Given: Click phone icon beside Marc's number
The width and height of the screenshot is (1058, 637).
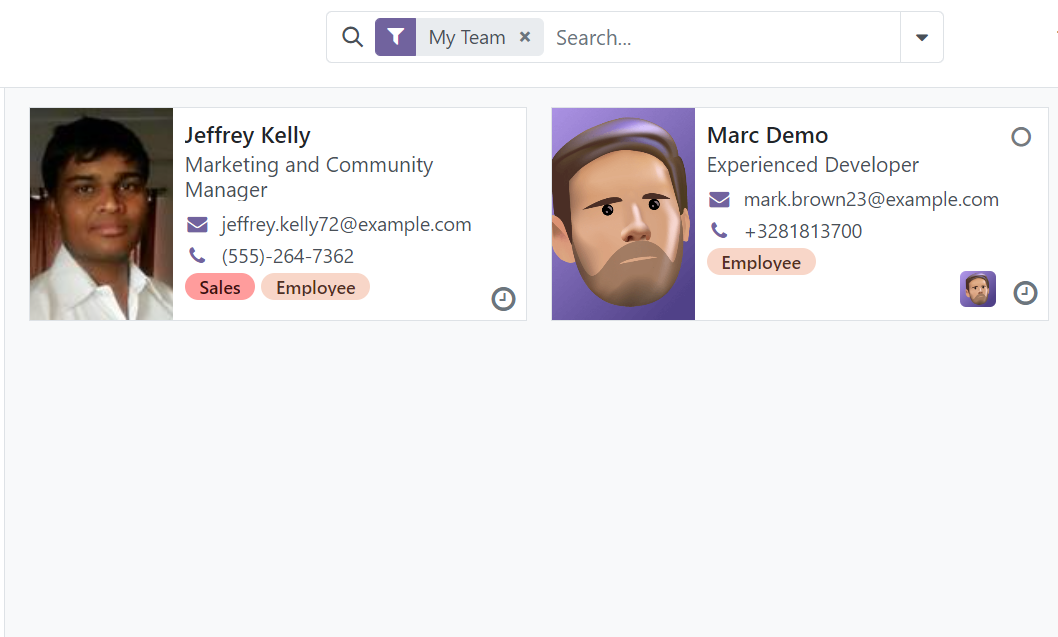Looking at the screenshot, I should click(x=719, y=231).
